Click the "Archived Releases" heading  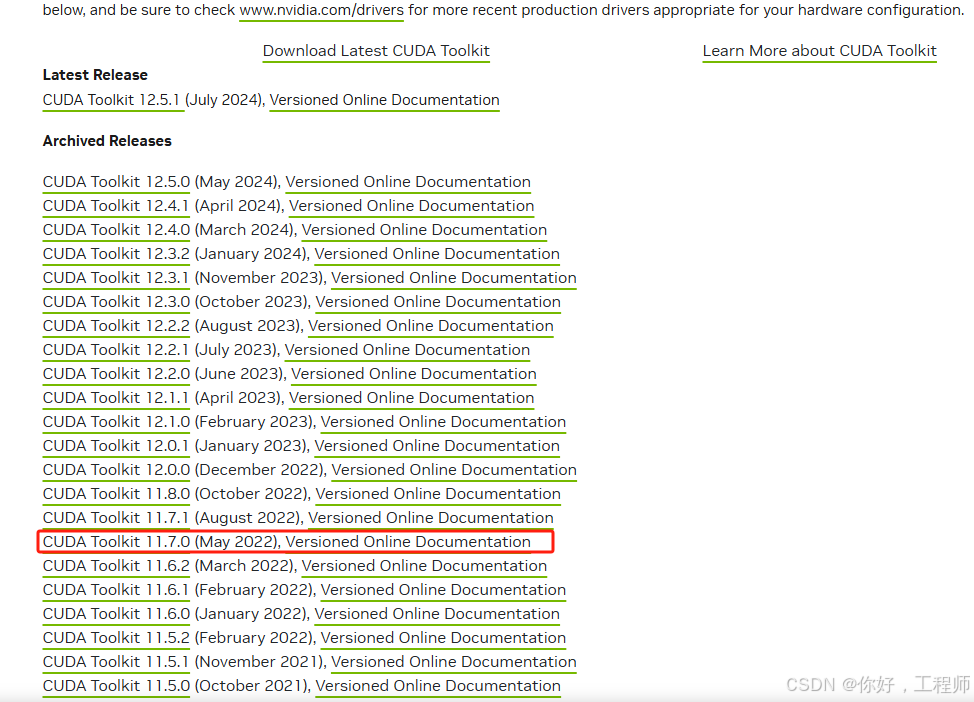coord(107,141)
